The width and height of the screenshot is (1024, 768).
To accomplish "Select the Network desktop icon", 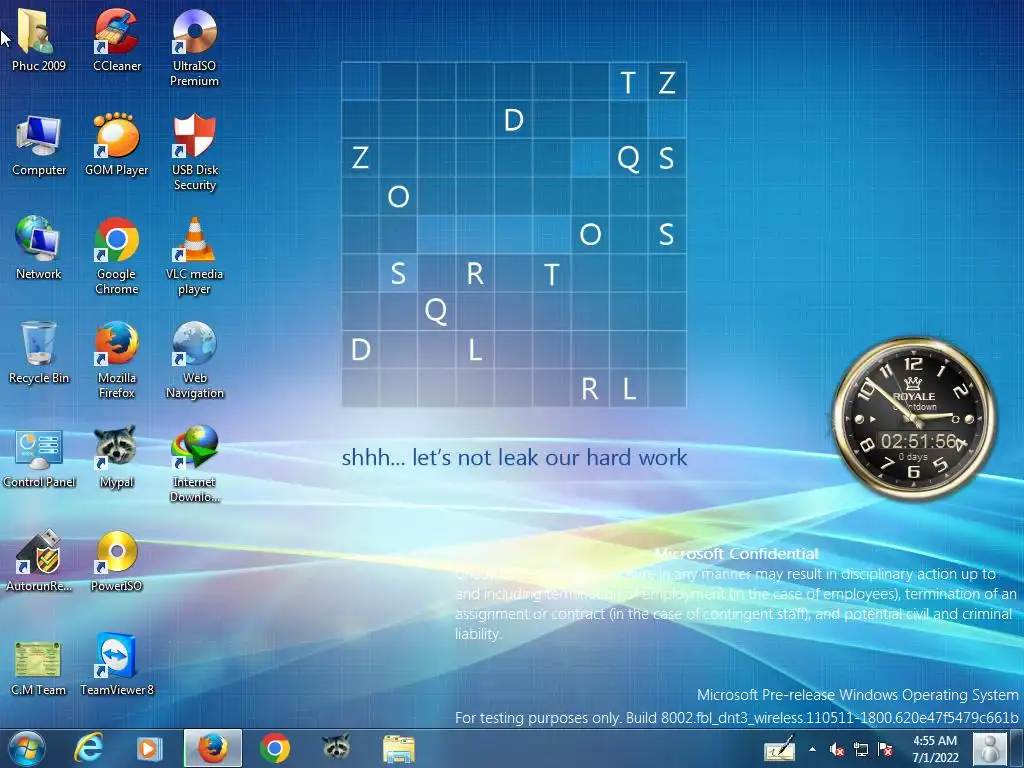I will coord(39,248).
